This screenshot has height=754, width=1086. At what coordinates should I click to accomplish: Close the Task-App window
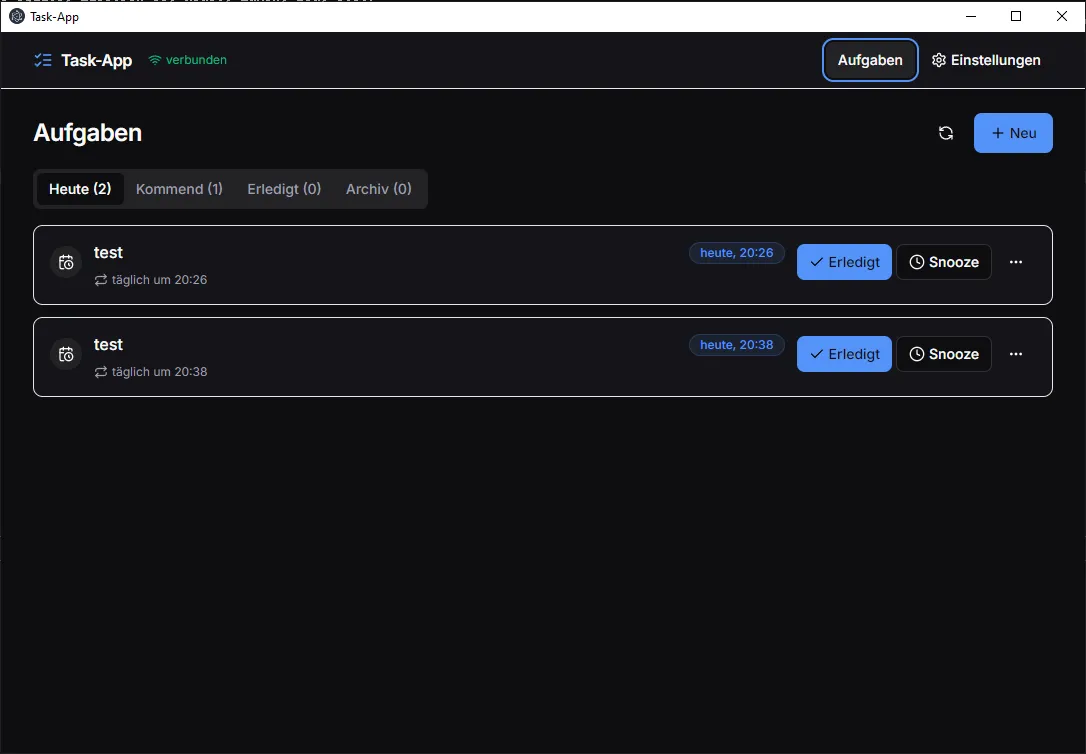point(1062,17)
